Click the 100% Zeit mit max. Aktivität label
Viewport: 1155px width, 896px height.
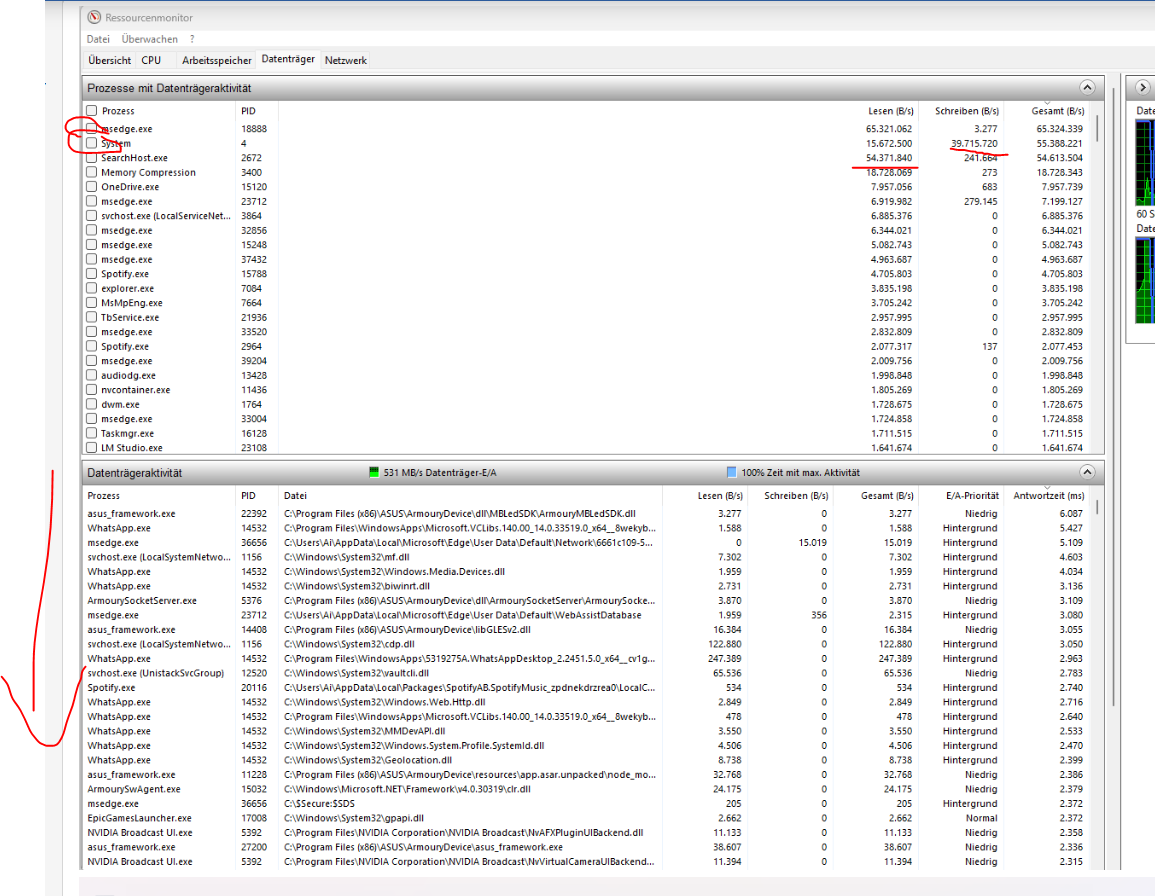click(801, 472)
